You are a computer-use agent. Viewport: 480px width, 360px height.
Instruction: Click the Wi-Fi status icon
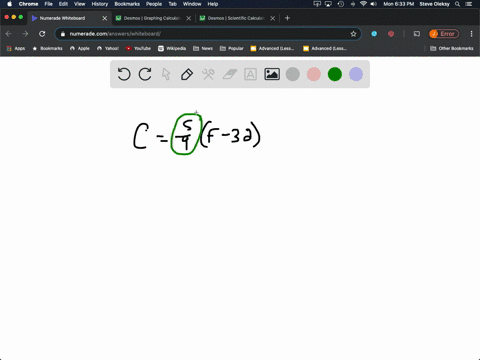(x=363, y=4)
